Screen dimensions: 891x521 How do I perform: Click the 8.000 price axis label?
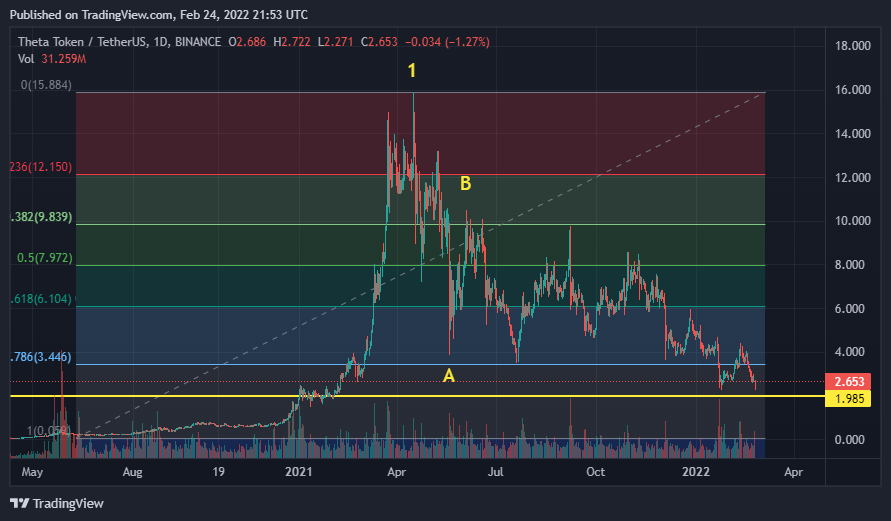tap(850, 265)
